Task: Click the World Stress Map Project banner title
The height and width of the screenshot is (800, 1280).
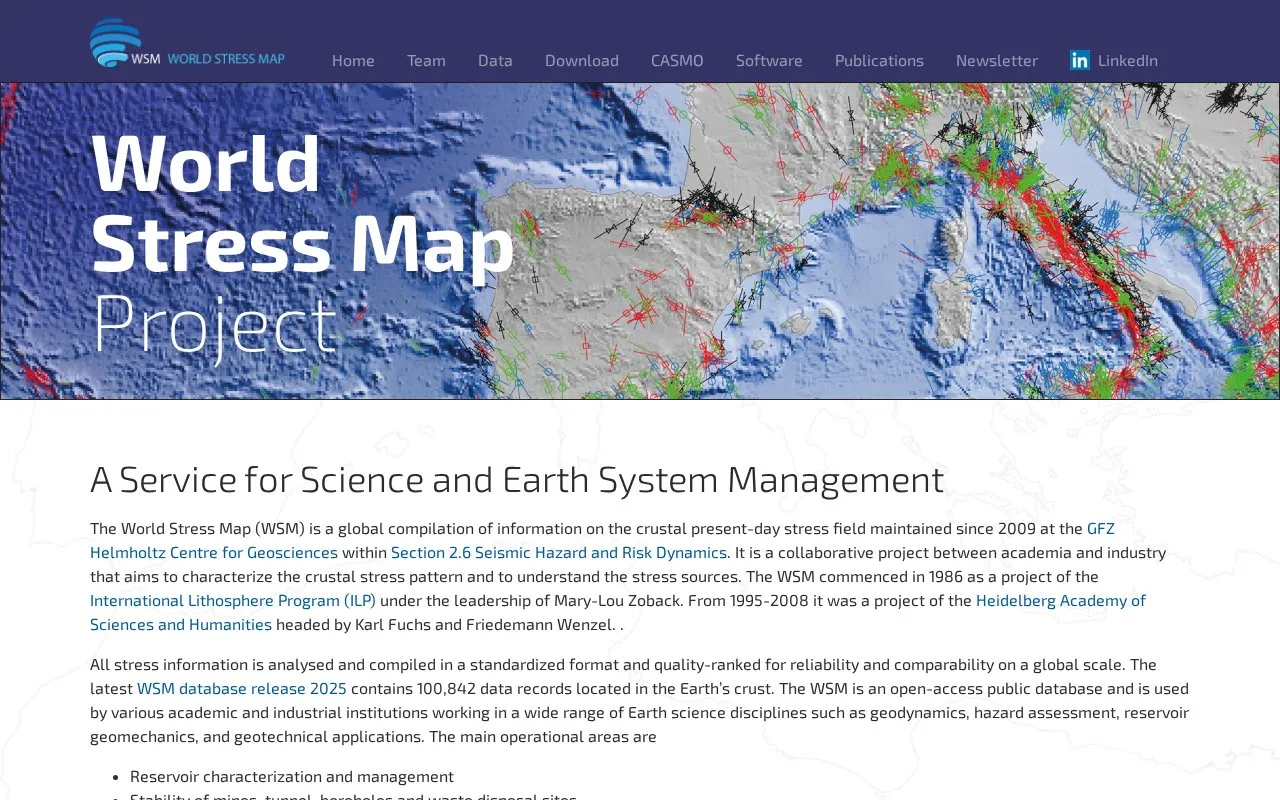Action: [x=302, y=243]
